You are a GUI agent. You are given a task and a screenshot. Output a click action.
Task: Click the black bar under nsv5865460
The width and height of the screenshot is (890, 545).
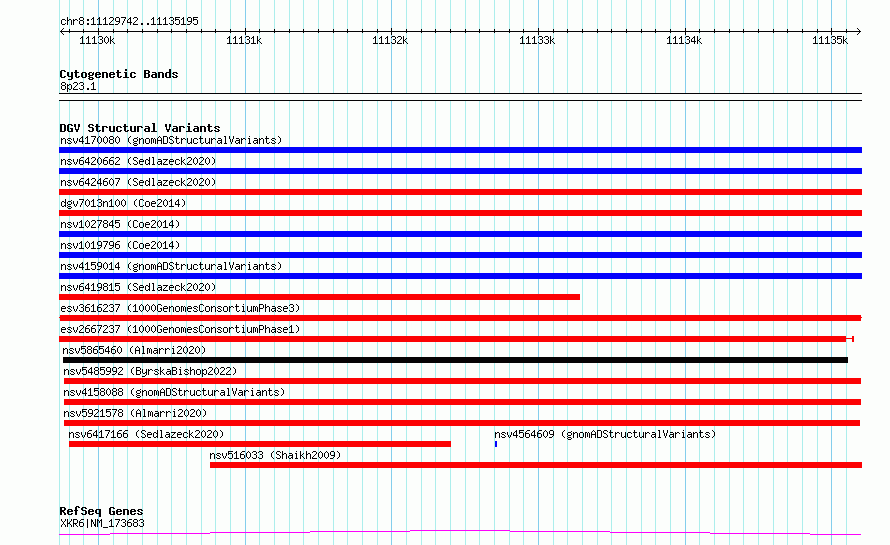(x=455, y=360)
